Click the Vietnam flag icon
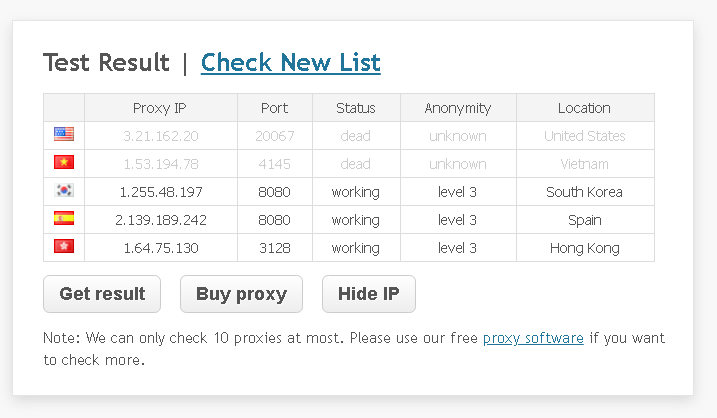717x418 pixels. coord(64,163)
